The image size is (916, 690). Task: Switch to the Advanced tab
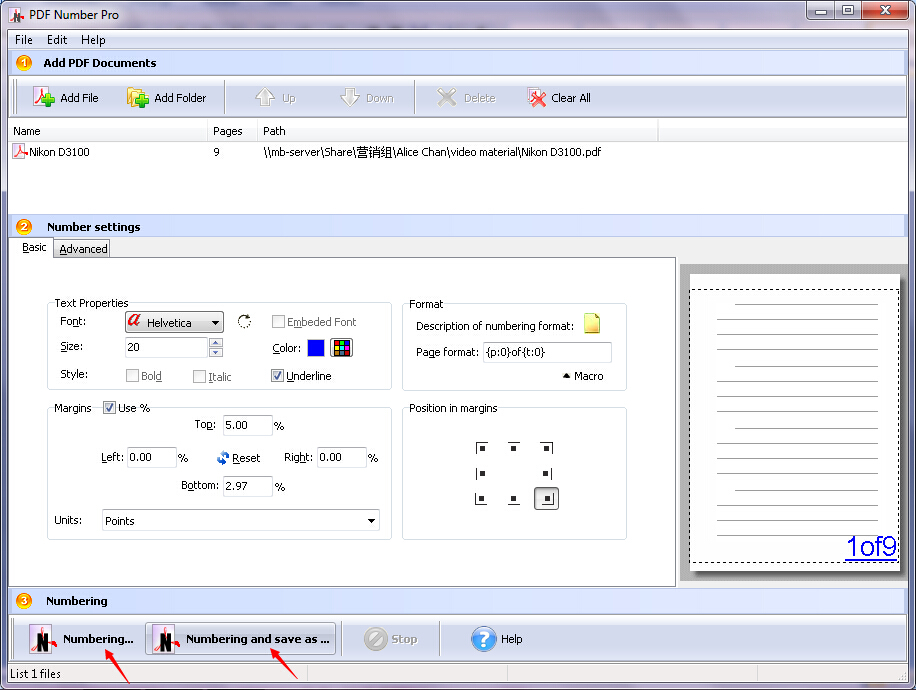83,249
